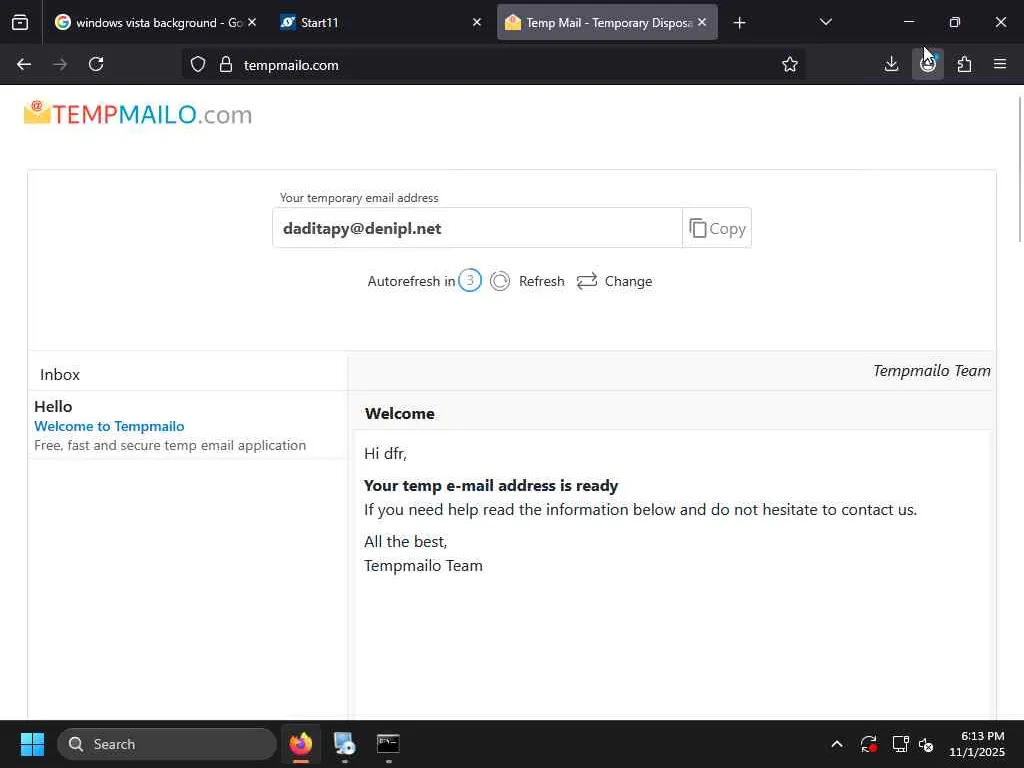The height and width of the screenshot is (768, 1024).
Task: Close the windows vista background tab
Action: (x=252, y=22)
